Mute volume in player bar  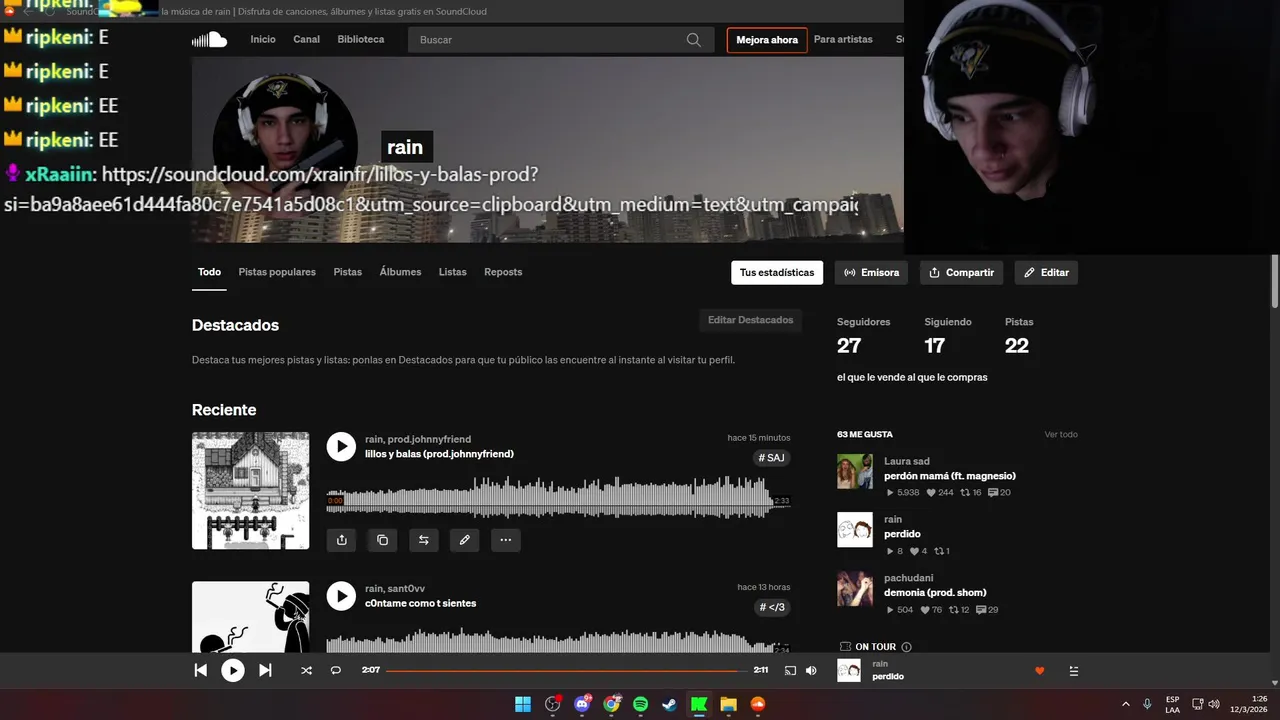click(x=811, y=670)
